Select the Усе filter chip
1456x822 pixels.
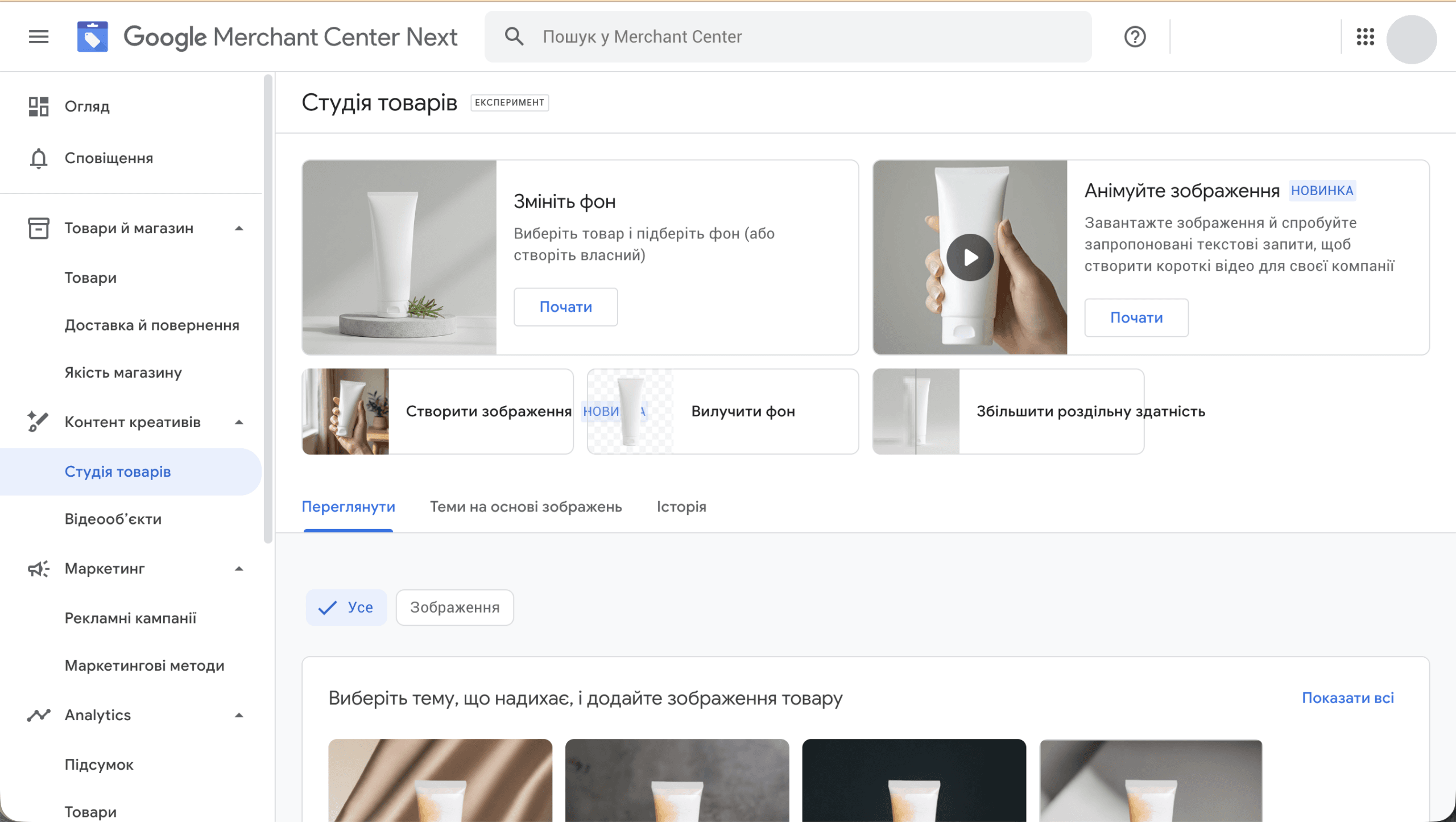tap(346, 608)
